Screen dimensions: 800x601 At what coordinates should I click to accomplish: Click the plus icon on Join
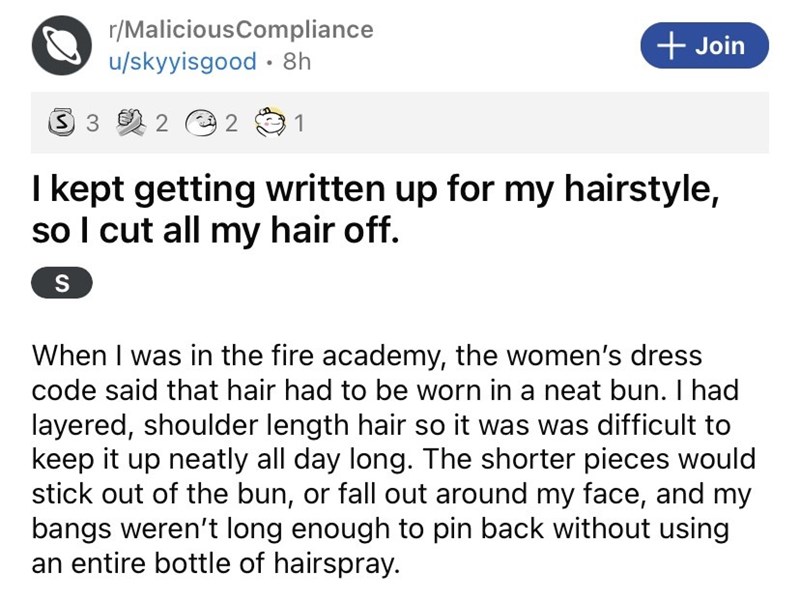pyautogui.click(x=666, y=45)
